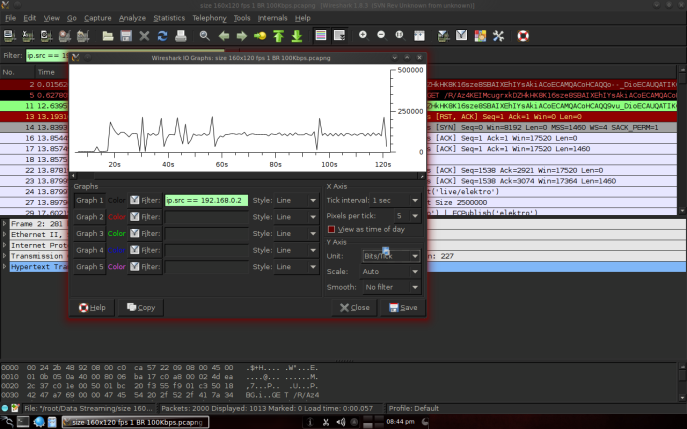Expand Ethernet II tree row
Viewport: 687px width, 429px height.
tap(5, 234)
